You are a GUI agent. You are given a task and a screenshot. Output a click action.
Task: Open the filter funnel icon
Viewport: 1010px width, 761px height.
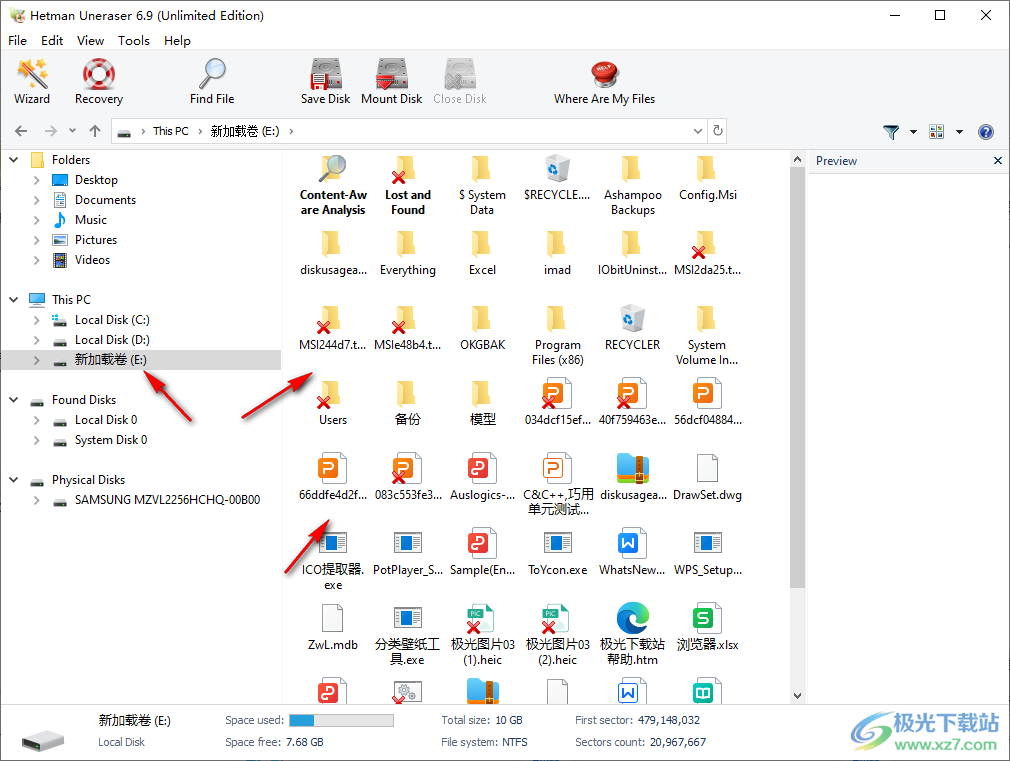(891, 132)
